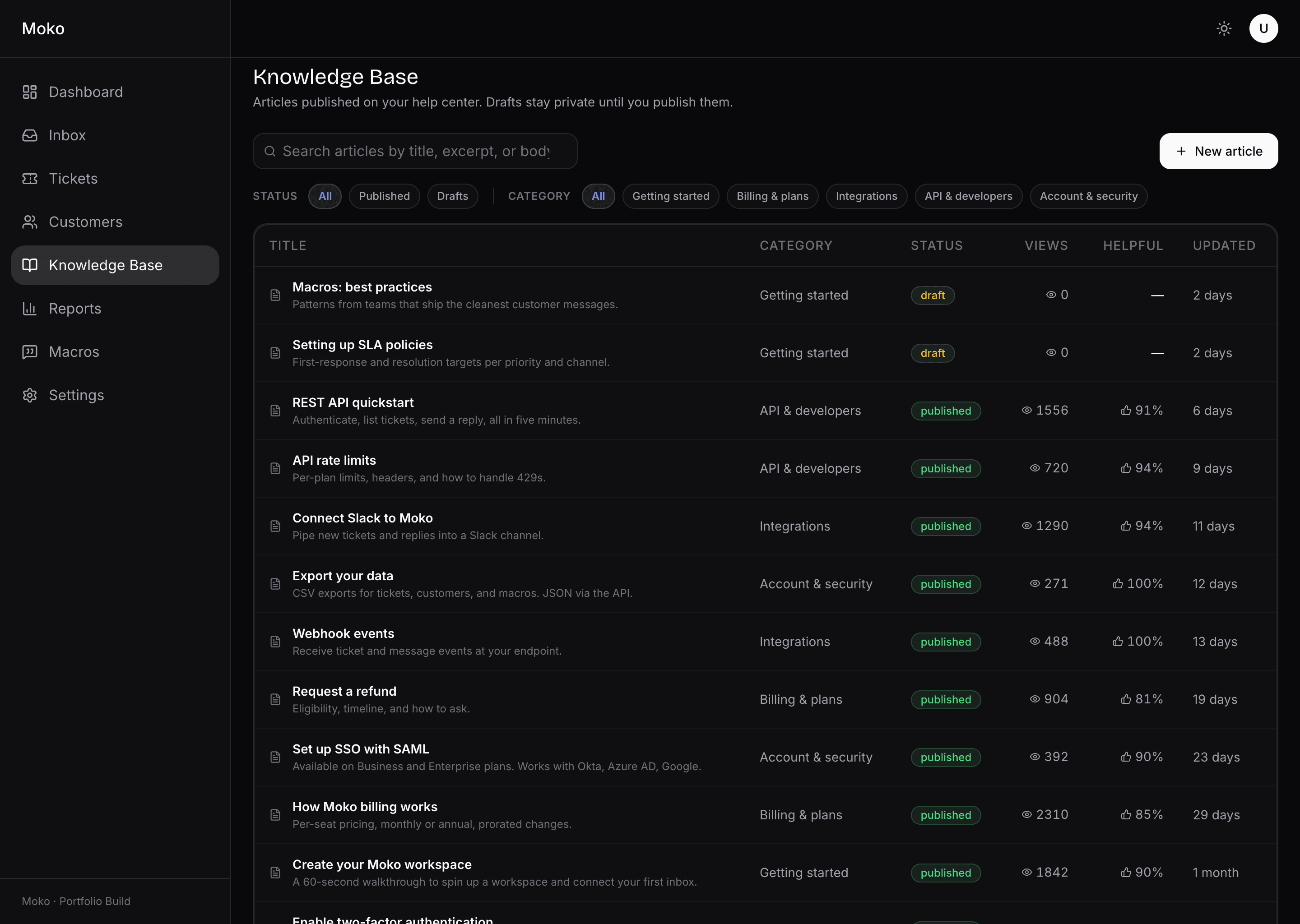Open the Connect Slack to Moko article

[362, 518]
